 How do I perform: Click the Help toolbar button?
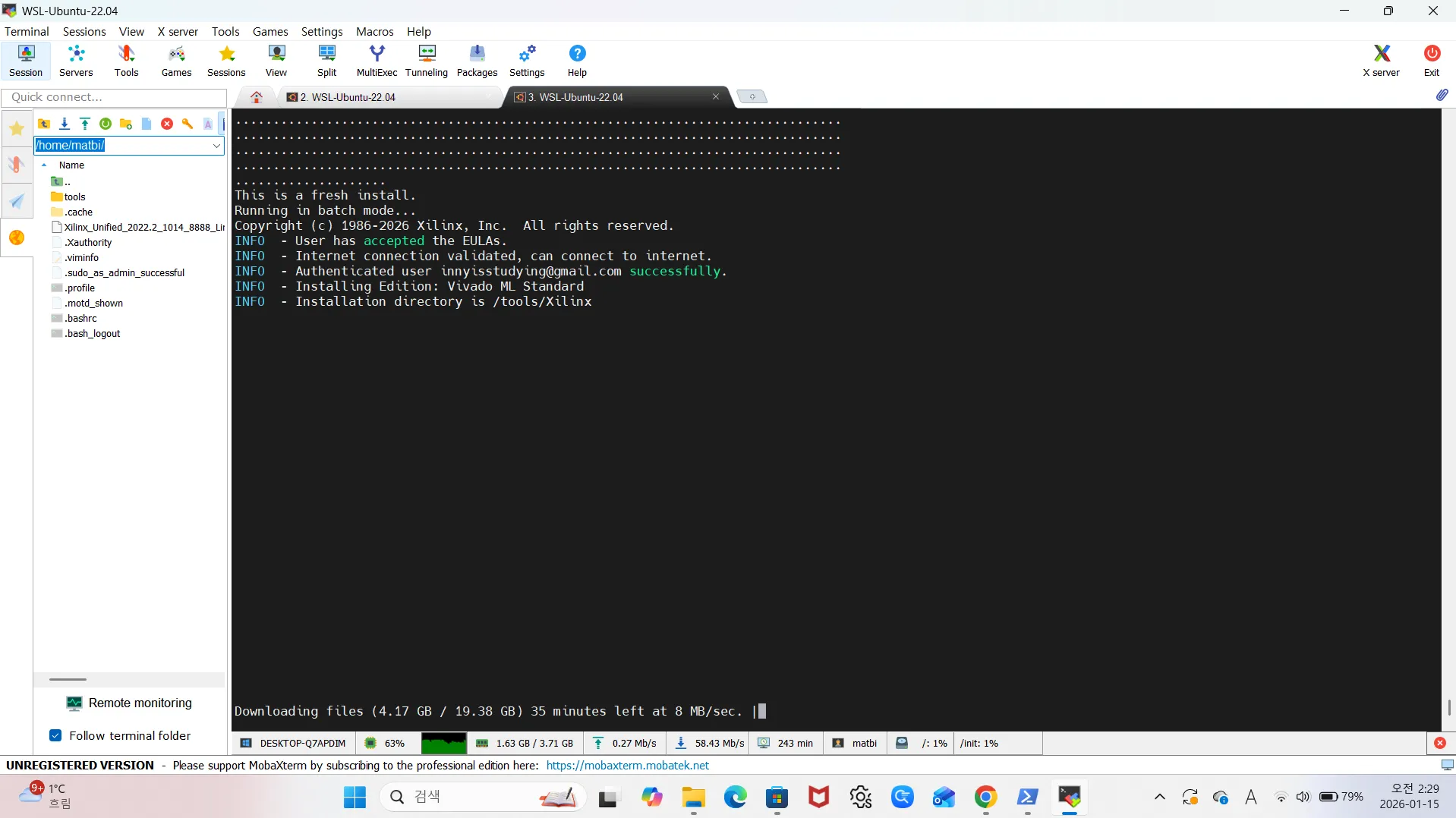[577, 61]
